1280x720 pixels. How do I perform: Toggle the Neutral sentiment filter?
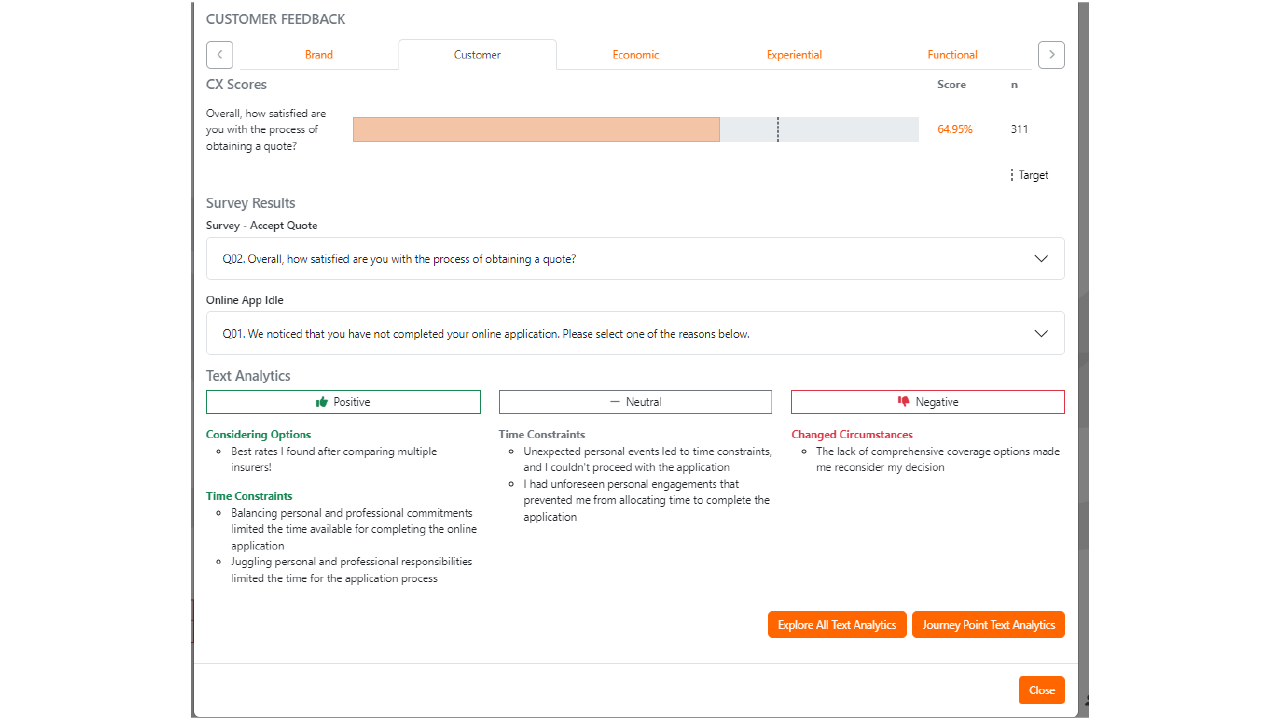click(x=635, y=402)
